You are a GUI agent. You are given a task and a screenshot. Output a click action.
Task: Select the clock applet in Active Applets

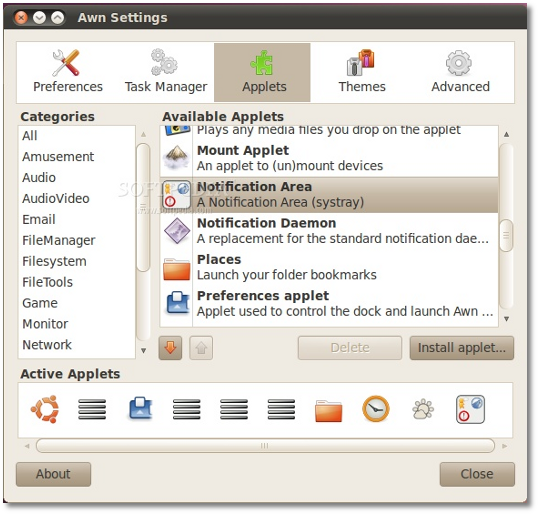[x=376, y=409]
